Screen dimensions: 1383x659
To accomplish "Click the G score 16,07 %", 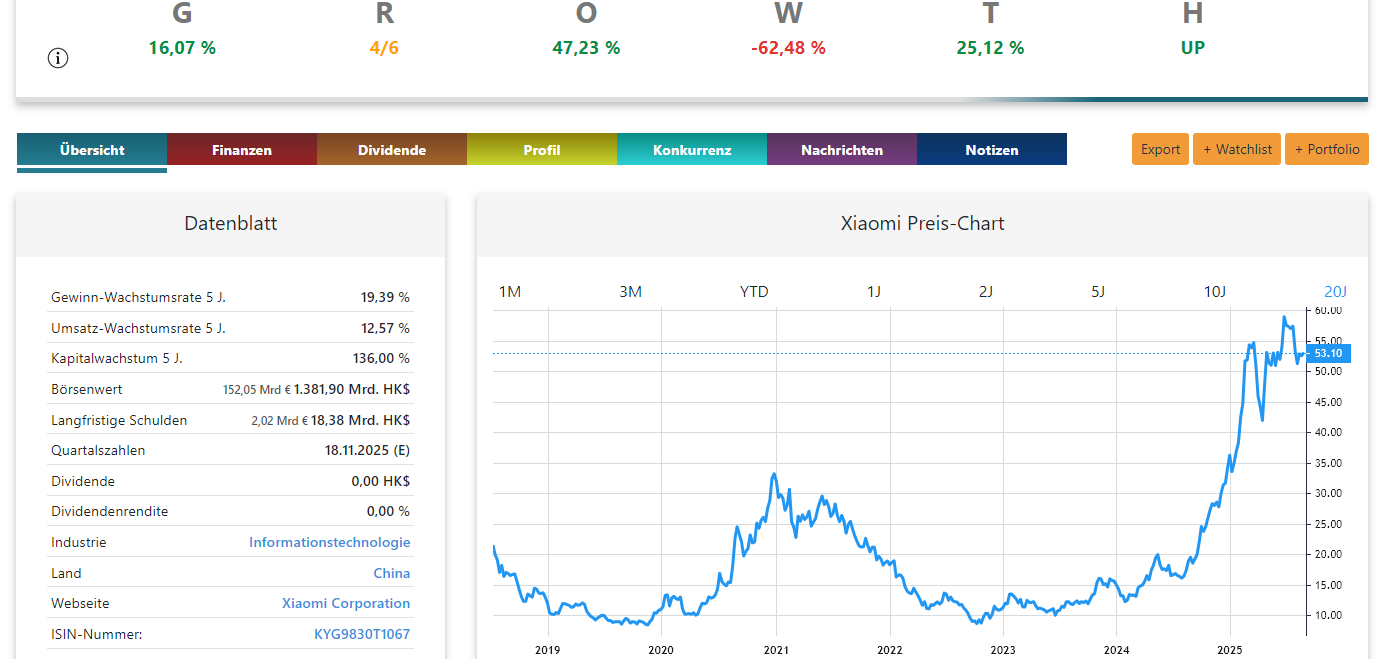I will [x=182, y=47].
